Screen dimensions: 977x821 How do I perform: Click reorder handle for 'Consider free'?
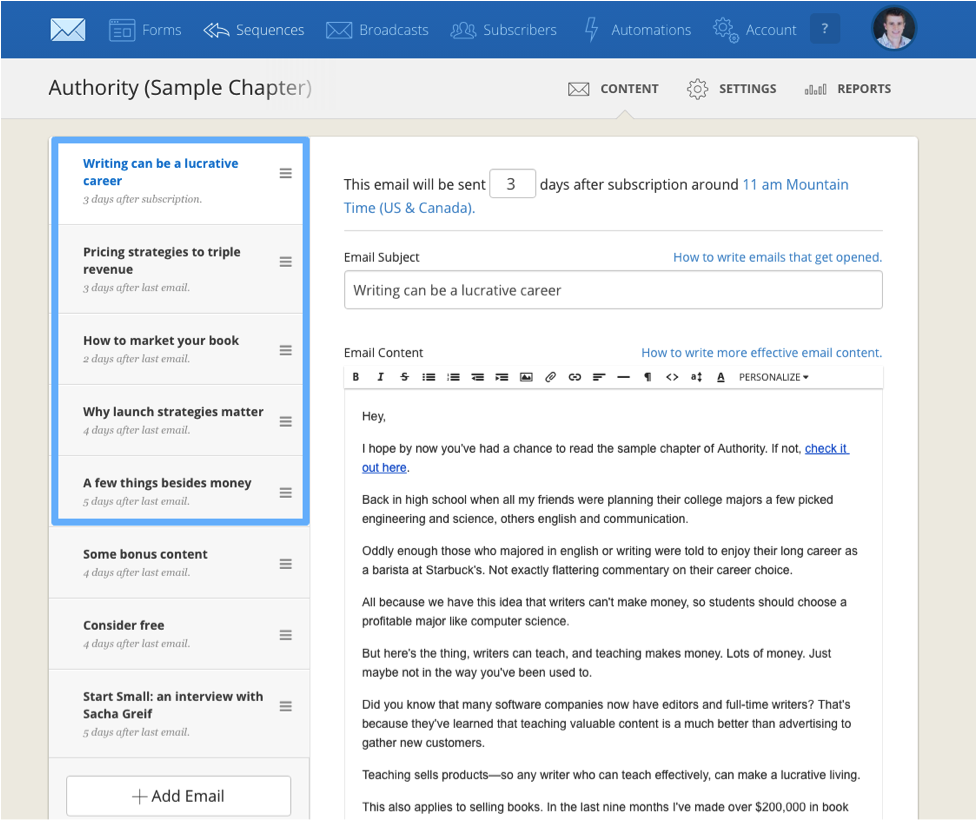click(x=285, y=635)
